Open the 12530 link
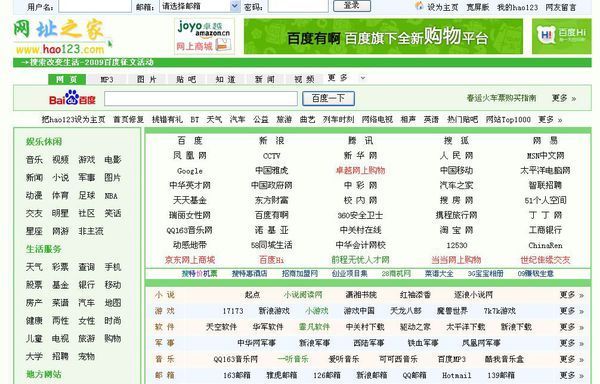Image resolution: width=600 pixels, height=384 pixels. coord(457,246)
